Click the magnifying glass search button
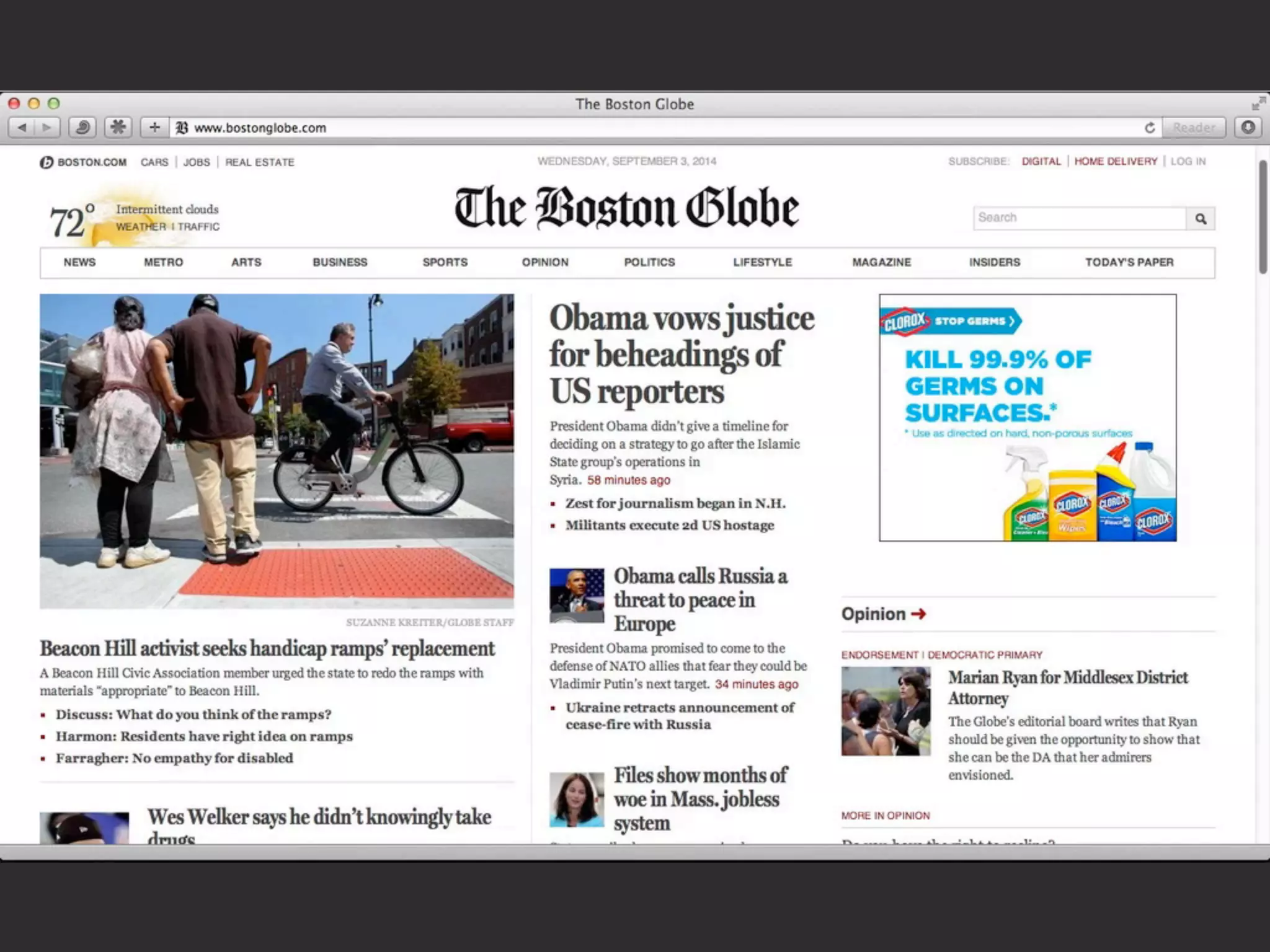Viewport: 1270px width, 952px height. coord(1201,219)
